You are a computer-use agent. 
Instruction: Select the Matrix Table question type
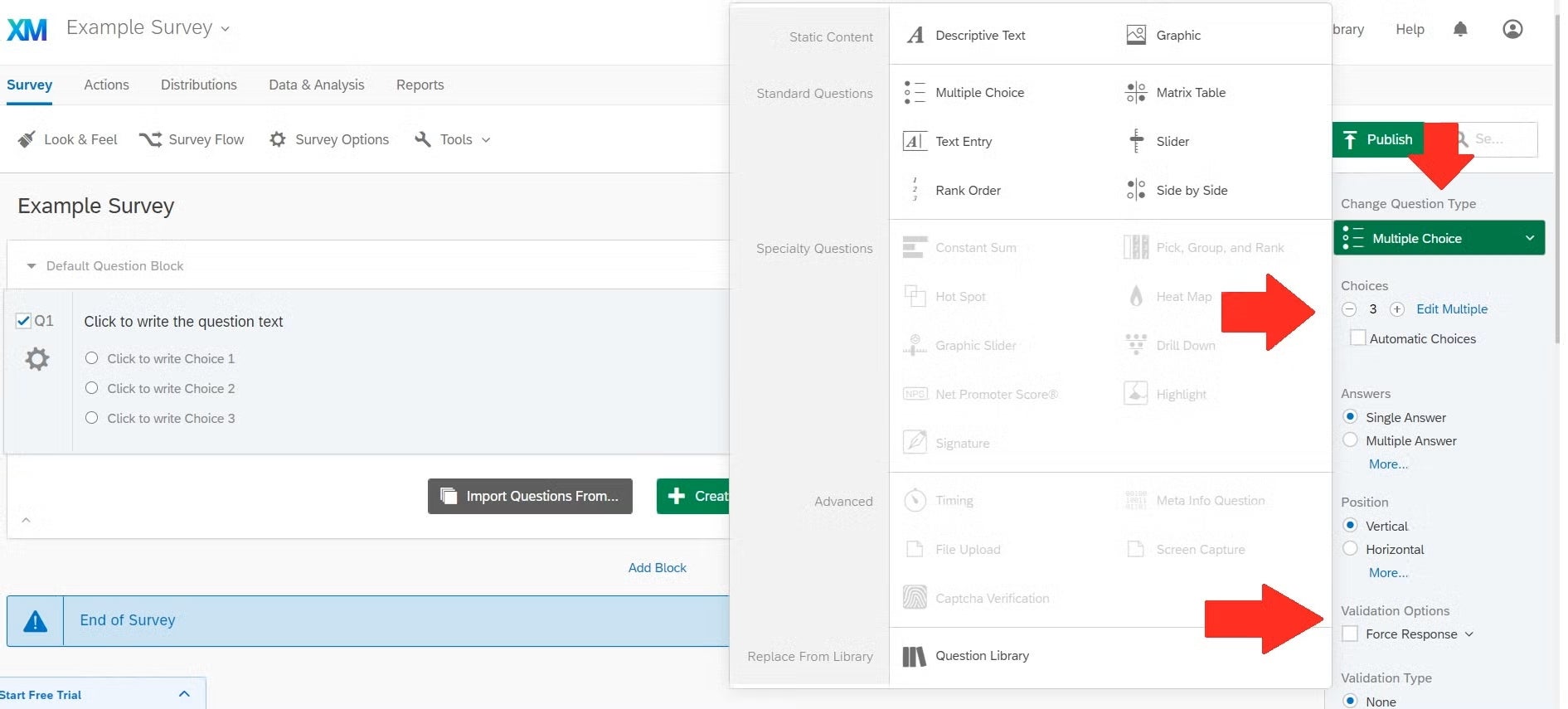(x=1175, y=92)
